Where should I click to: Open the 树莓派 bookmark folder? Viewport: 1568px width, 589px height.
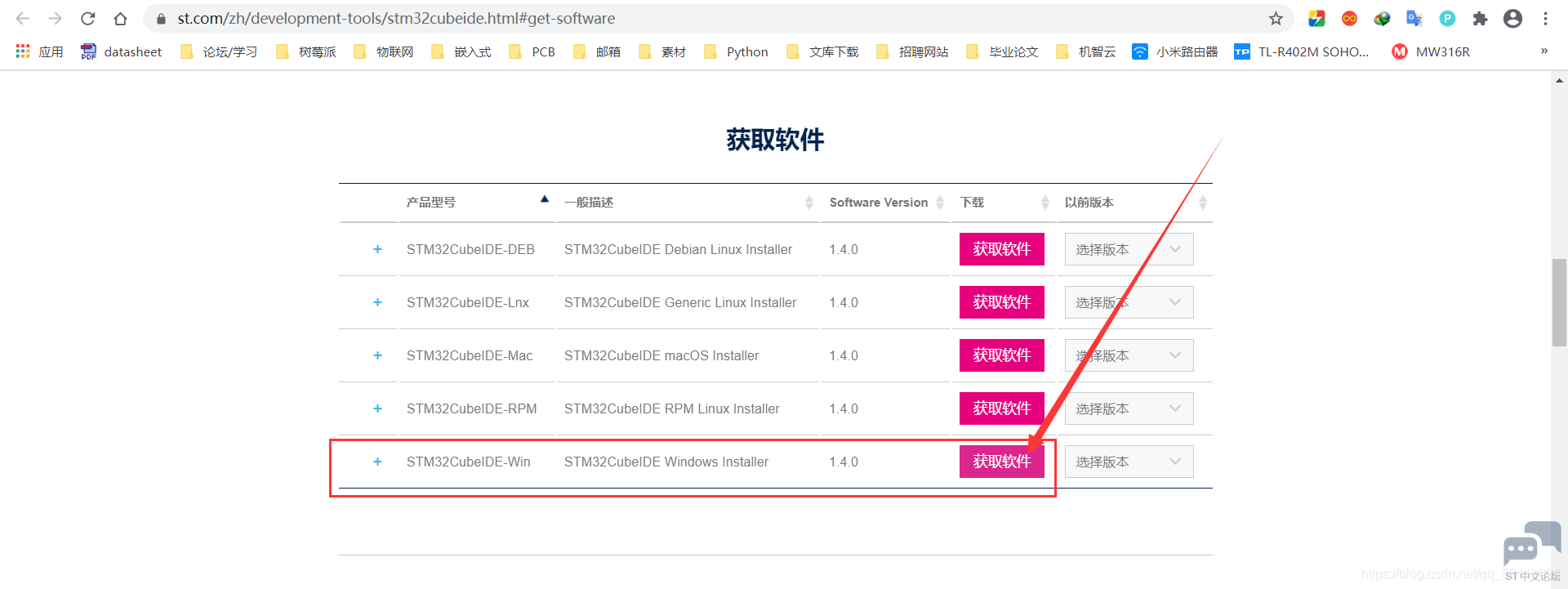306,51
